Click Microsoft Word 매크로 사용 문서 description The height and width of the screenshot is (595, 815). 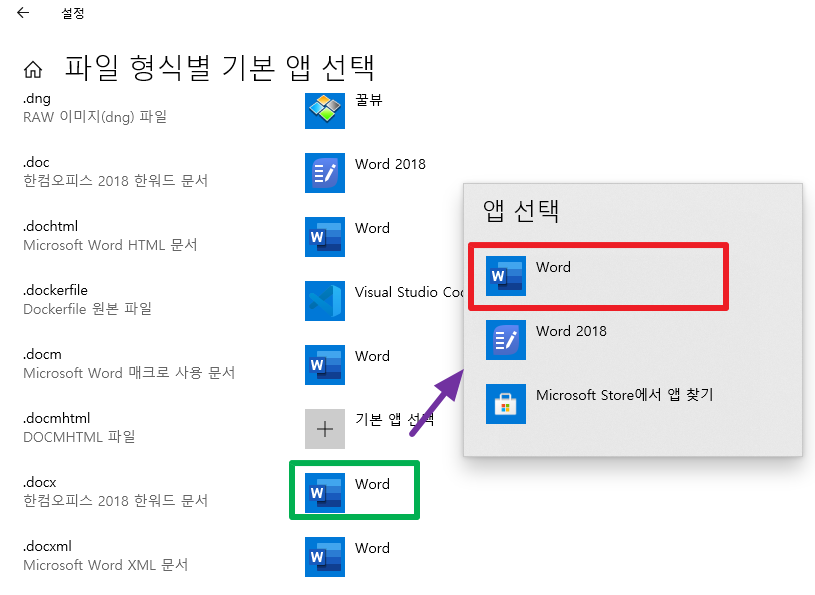tap(129, 373)
